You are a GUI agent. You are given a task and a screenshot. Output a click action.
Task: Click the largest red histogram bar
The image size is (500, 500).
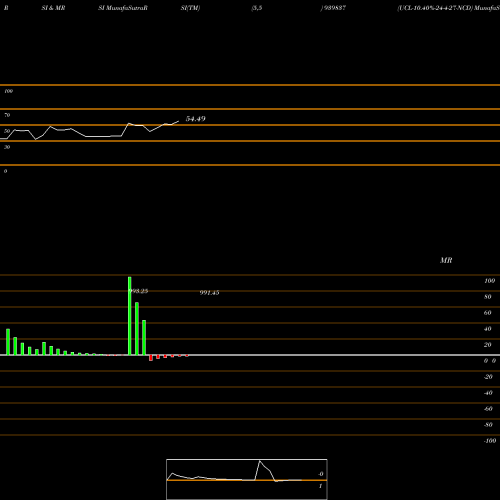(151, 358)
